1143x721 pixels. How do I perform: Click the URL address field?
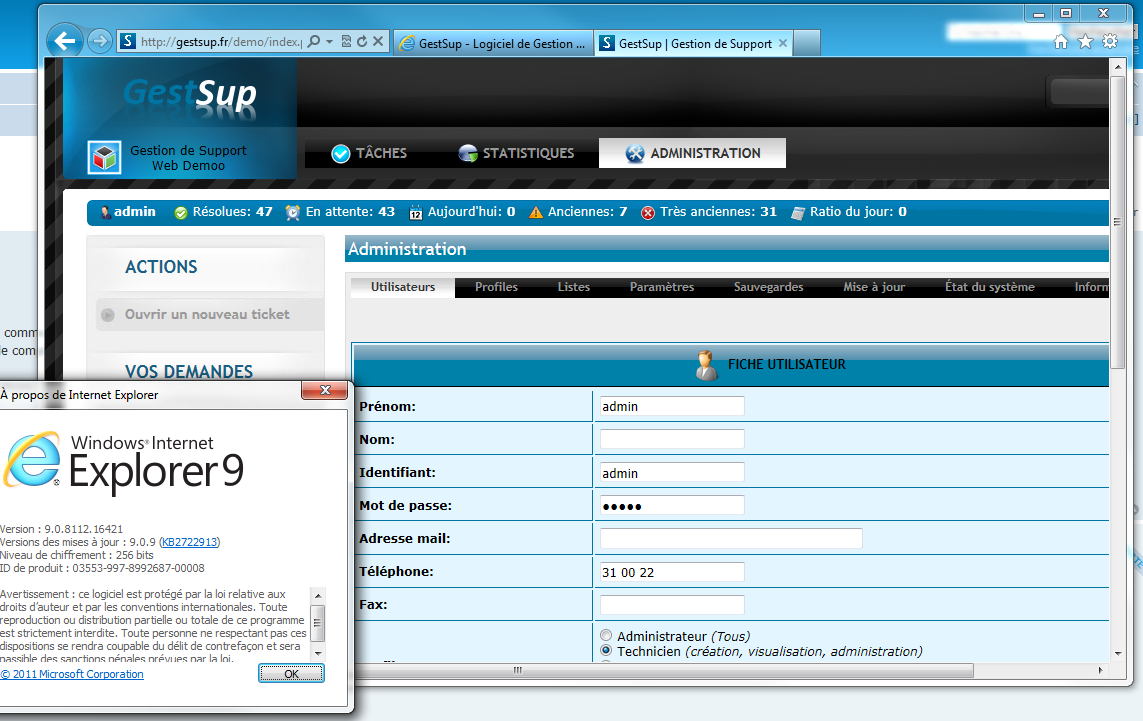coord(220,42)
